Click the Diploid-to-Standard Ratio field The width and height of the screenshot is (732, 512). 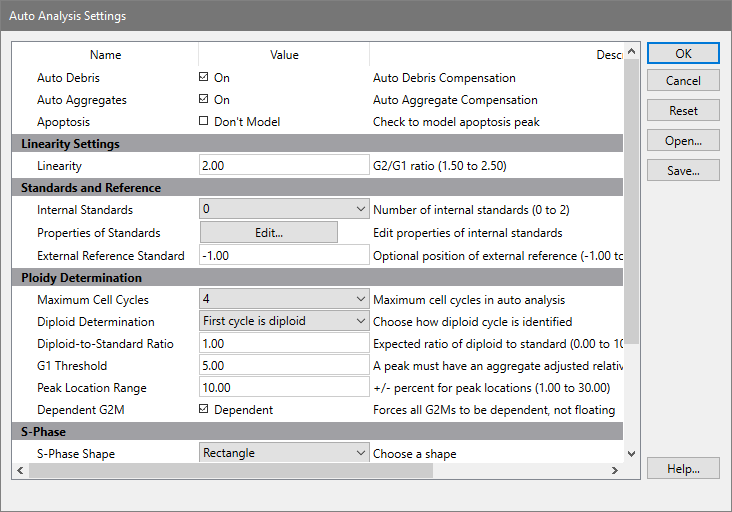click(x=284, y=344)
